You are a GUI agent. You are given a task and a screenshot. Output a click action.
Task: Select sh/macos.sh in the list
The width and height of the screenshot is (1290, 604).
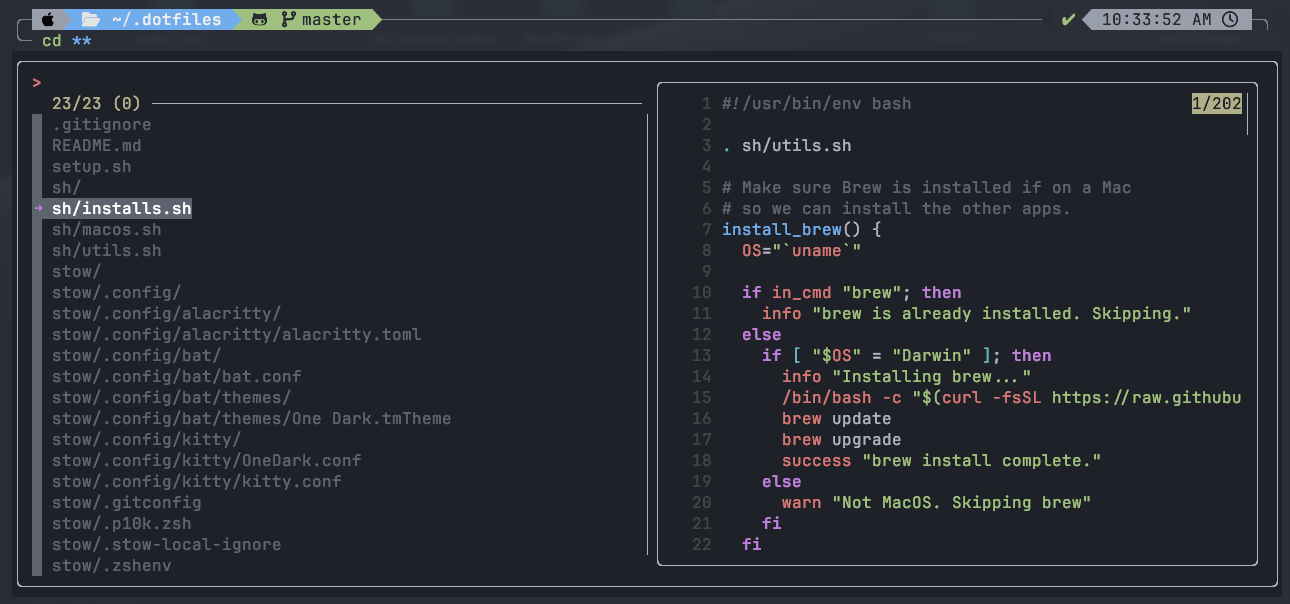pos(107,229)
